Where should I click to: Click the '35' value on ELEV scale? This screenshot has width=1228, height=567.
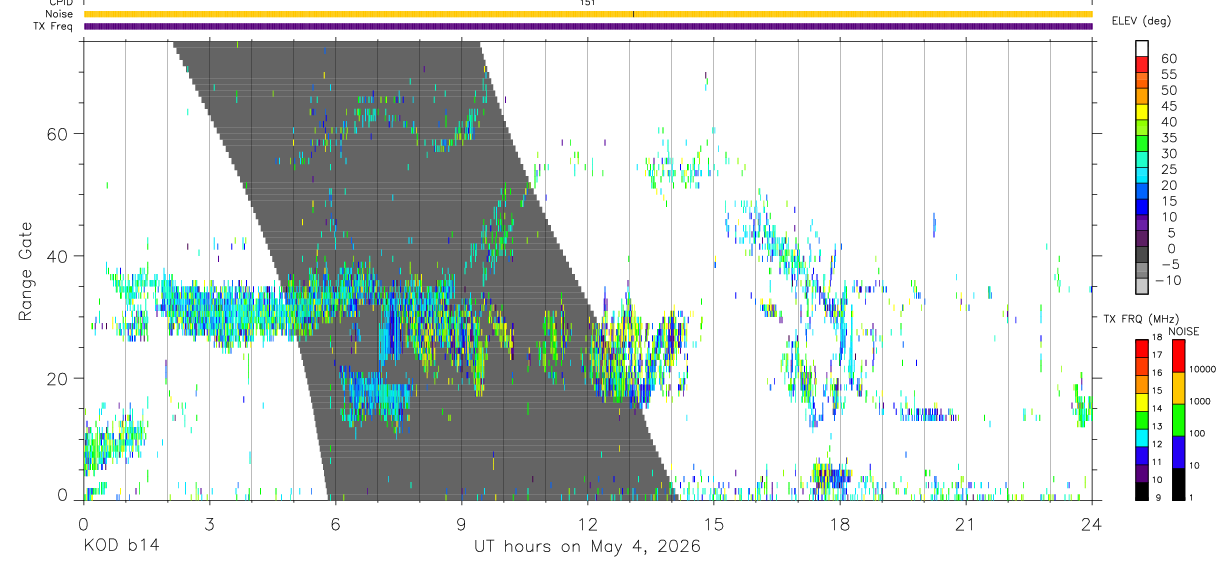click(1169, 138)
